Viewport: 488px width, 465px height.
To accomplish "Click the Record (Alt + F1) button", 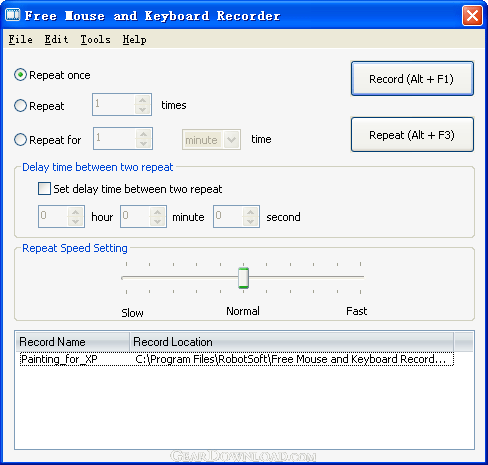I will [x=412, y=79].
